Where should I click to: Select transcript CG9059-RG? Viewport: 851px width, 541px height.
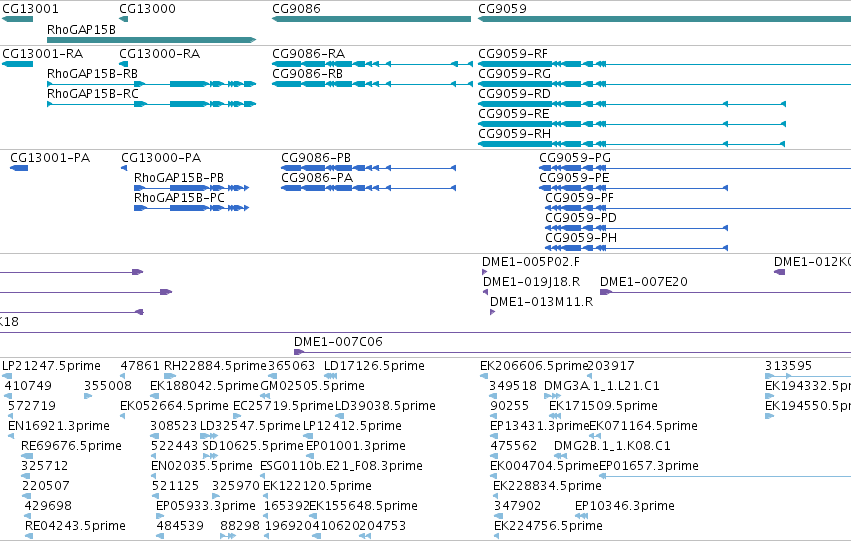point(515,74)
